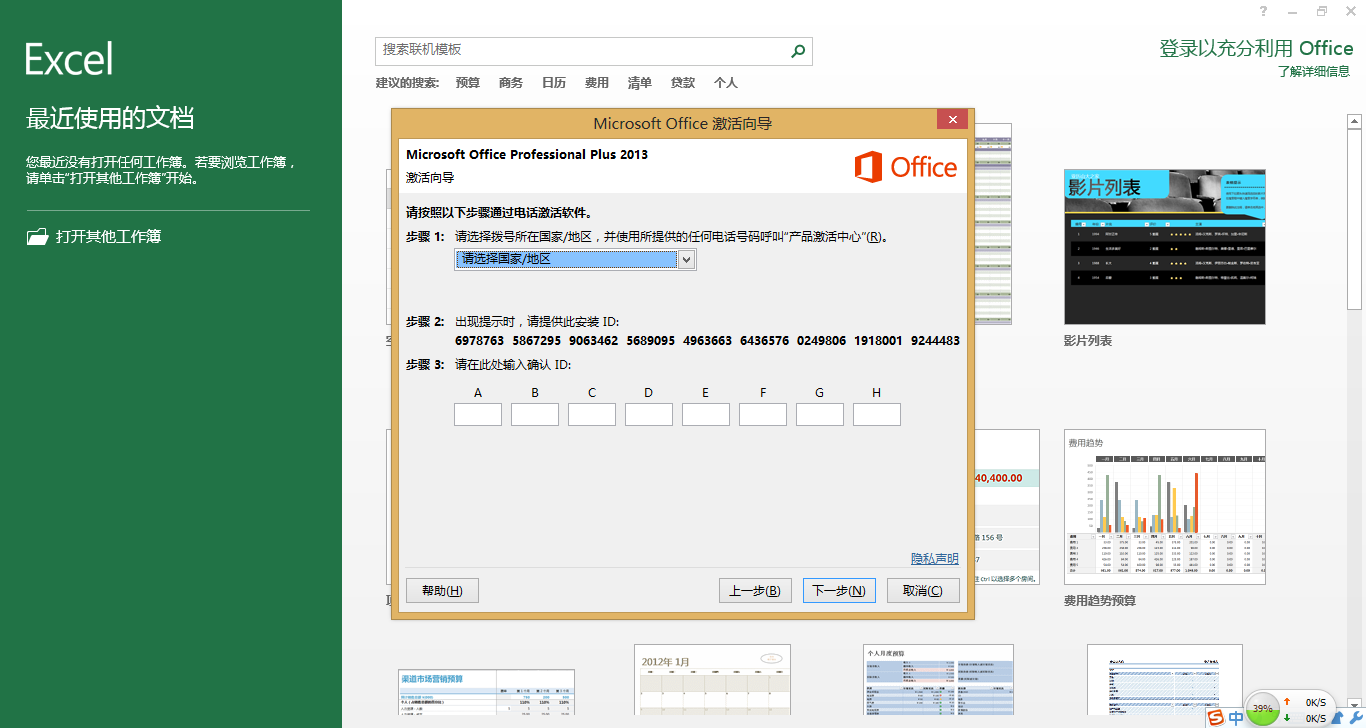
Task: Click the 39% memory usage ball
Action: click(x=1262, y=708)
